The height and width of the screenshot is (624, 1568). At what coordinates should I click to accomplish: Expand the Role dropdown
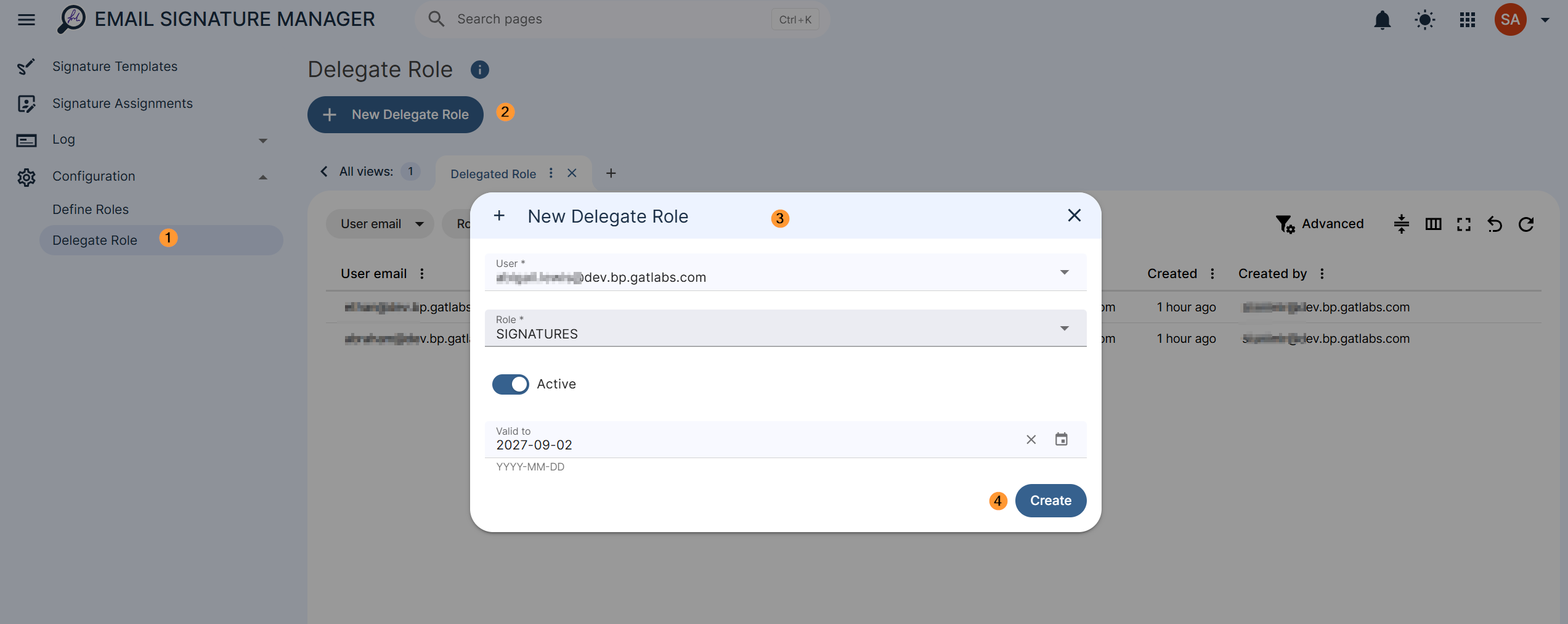click(1064, 328)
